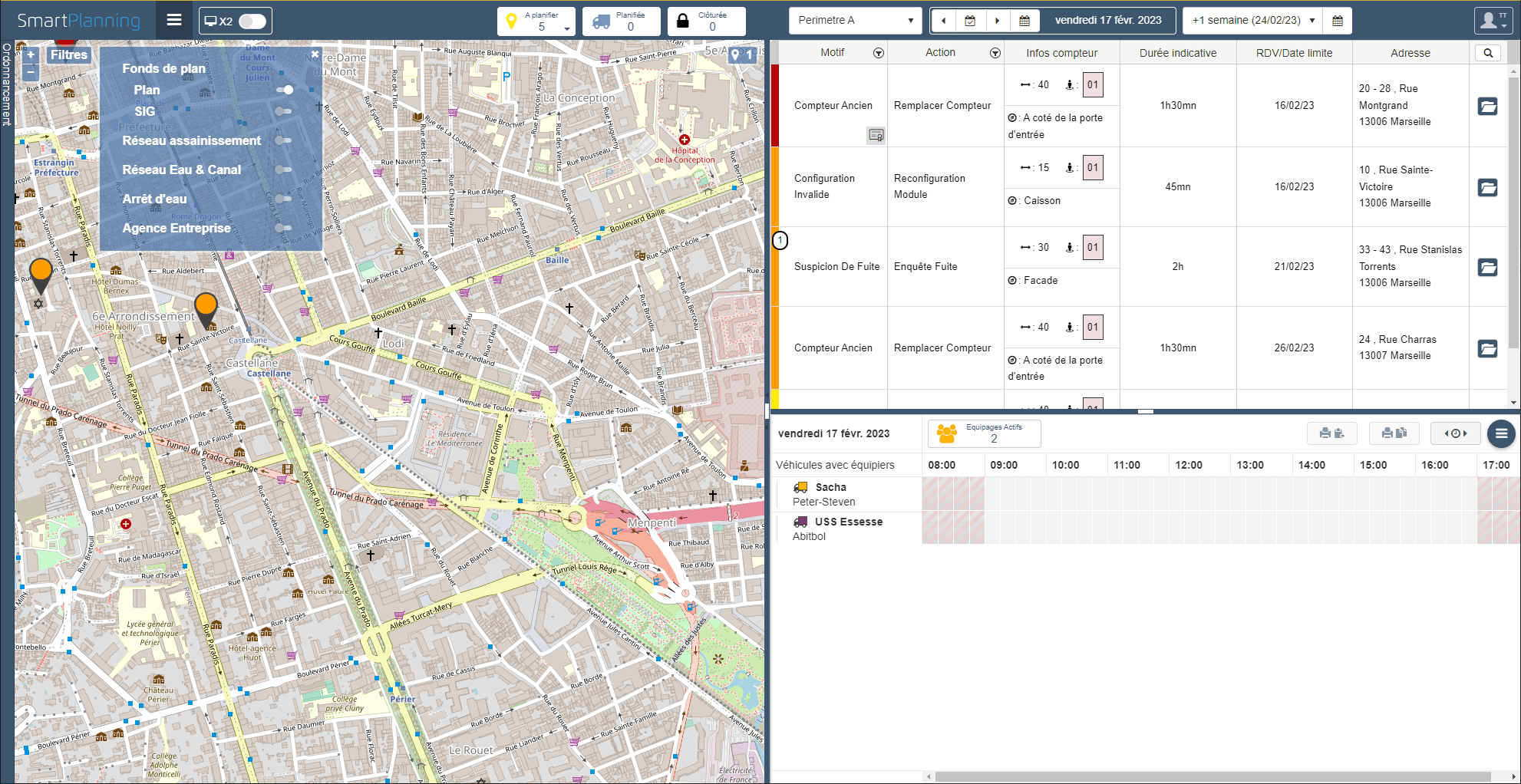Click the print with clipboard icon
Screen dimensions: 1521x784
coord(1334,433)
